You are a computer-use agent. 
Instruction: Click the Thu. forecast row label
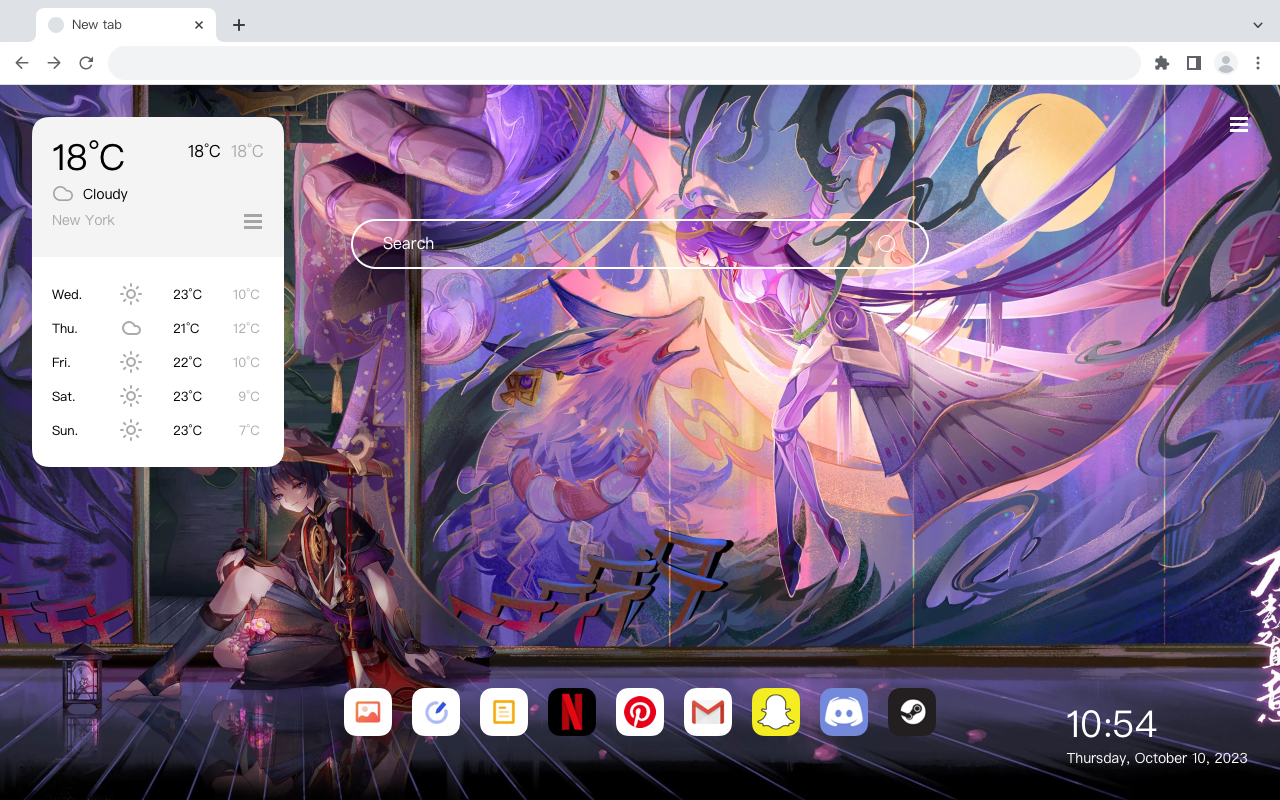coord(65,328)
